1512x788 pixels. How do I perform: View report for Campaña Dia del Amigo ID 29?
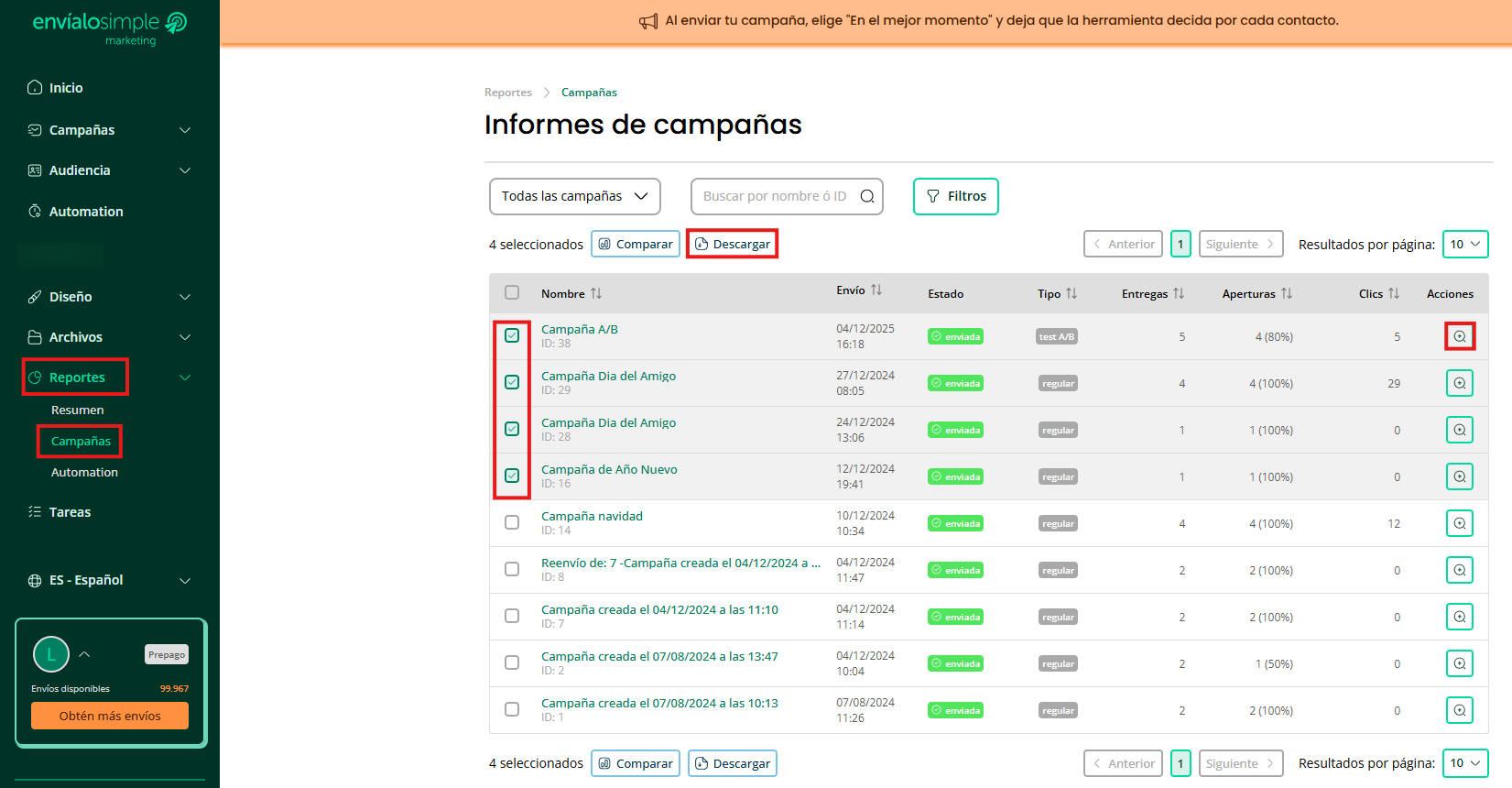[x=1460, y=383]
